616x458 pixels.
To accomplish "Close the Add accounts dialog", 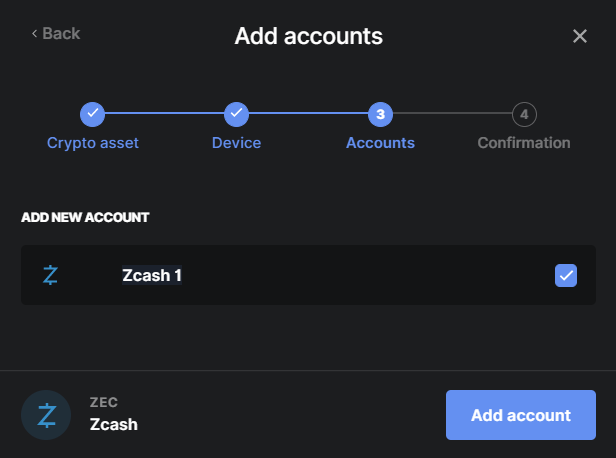I will coord(580,37).
